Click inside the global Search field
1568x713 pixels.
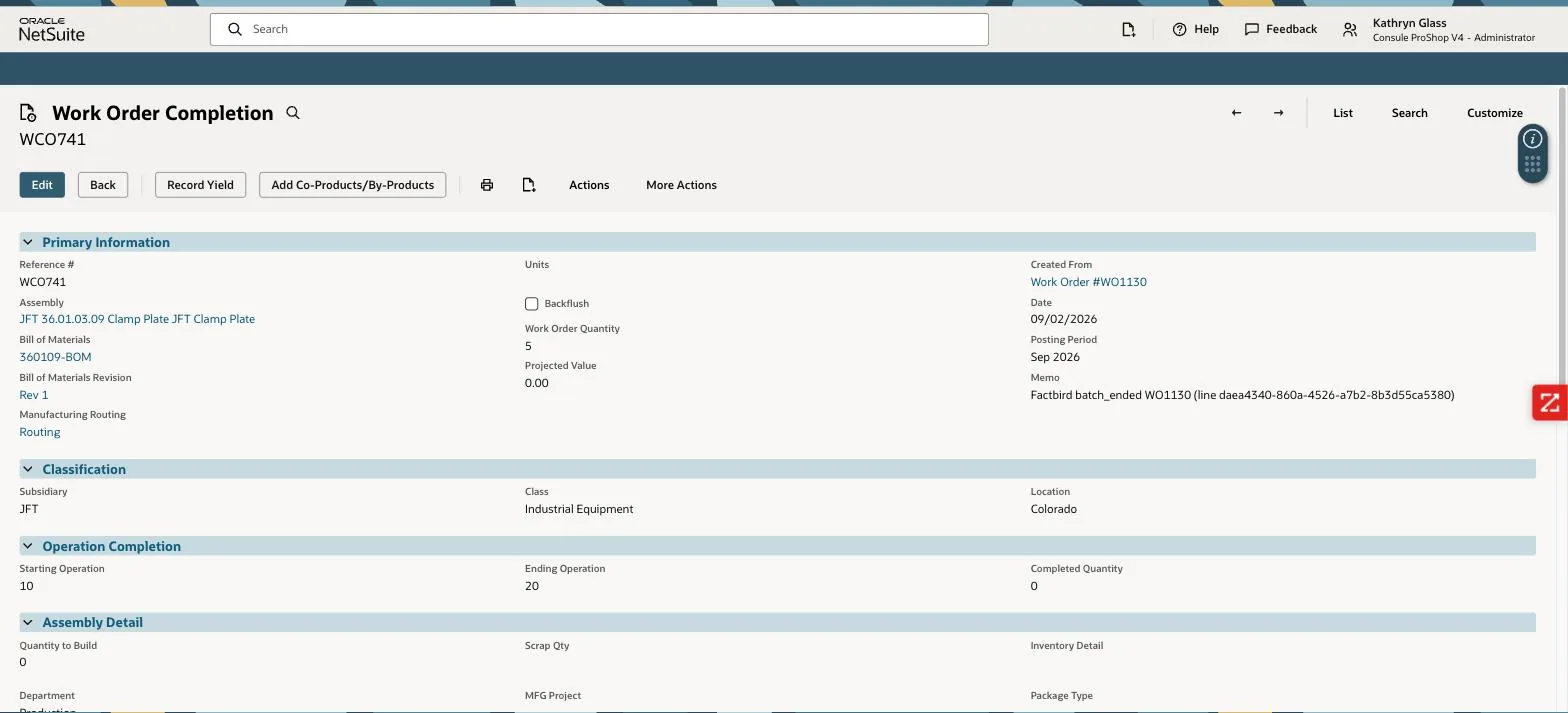point(599,29)
